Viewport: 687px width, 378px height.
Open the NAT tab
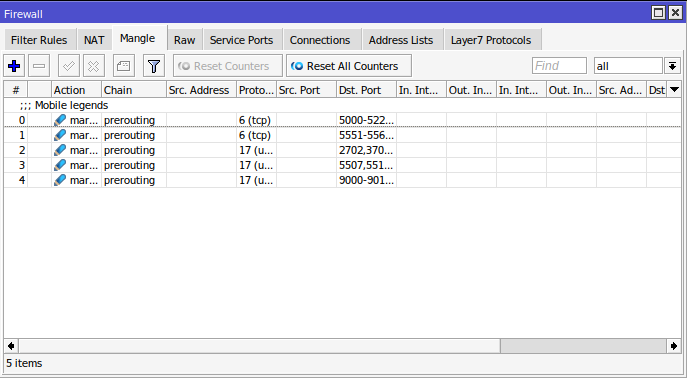[94, 40]
